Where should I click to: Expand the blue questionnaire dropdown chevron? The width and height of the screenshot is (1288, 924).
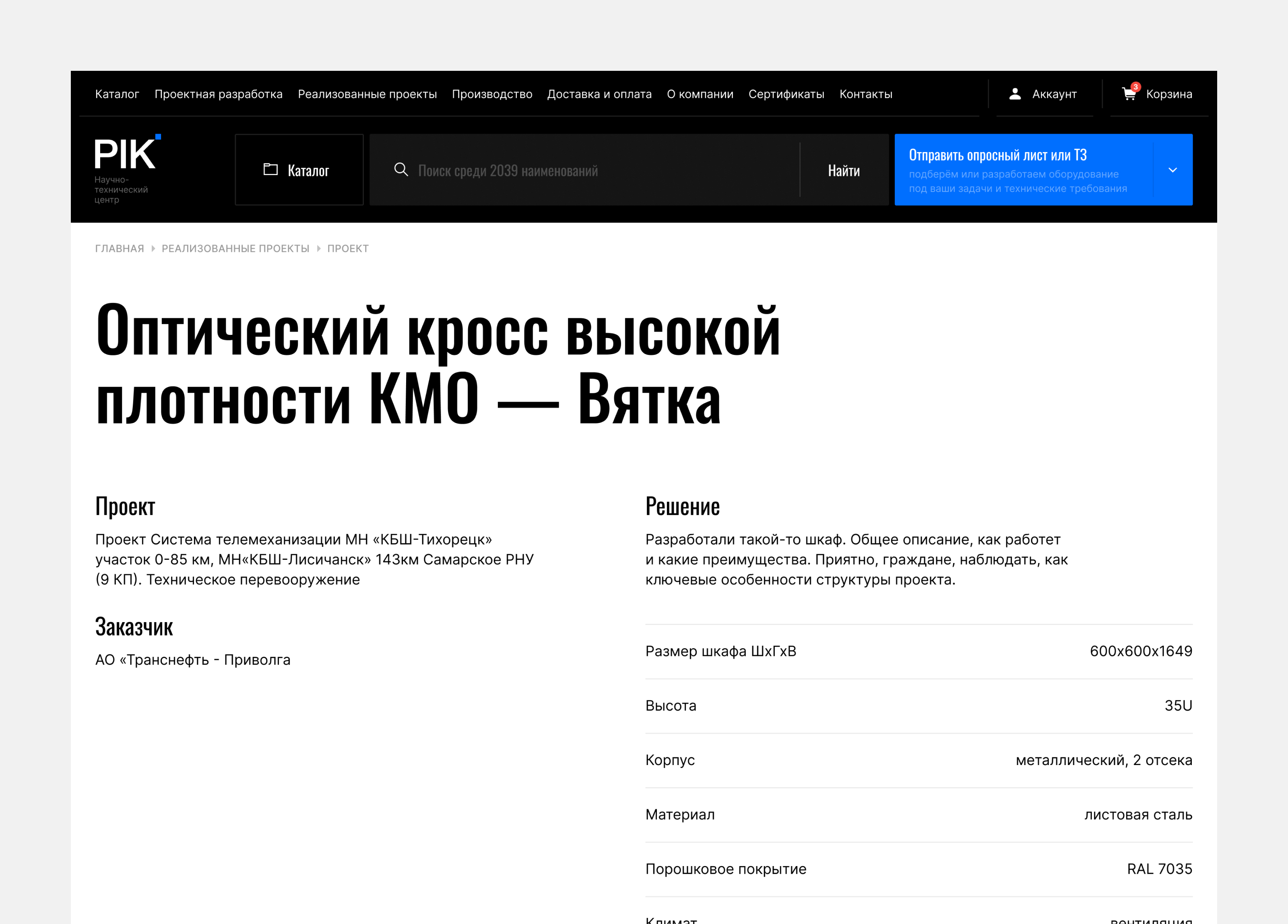click(x=1172, y=170)
